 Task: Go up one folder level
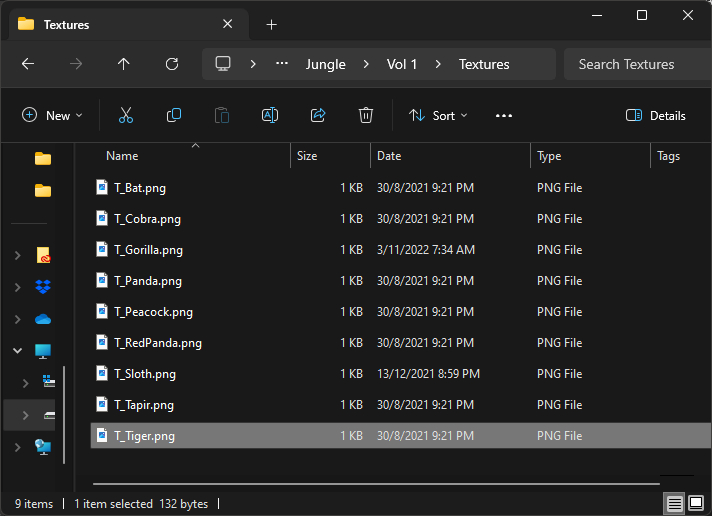click(123, 64)
